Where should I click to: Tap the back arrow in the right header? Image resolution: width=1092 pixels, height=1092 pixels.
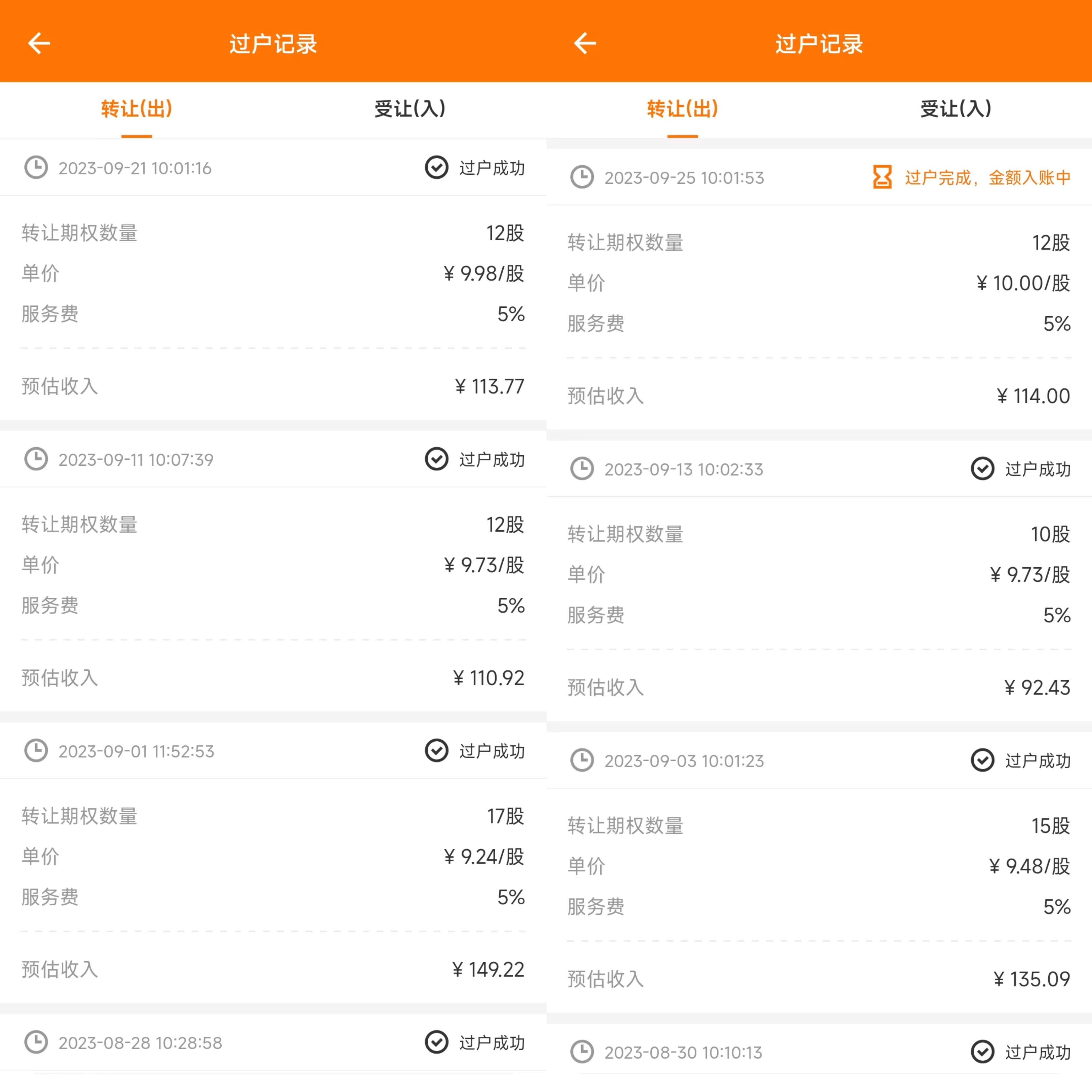[x=585, y=43]
